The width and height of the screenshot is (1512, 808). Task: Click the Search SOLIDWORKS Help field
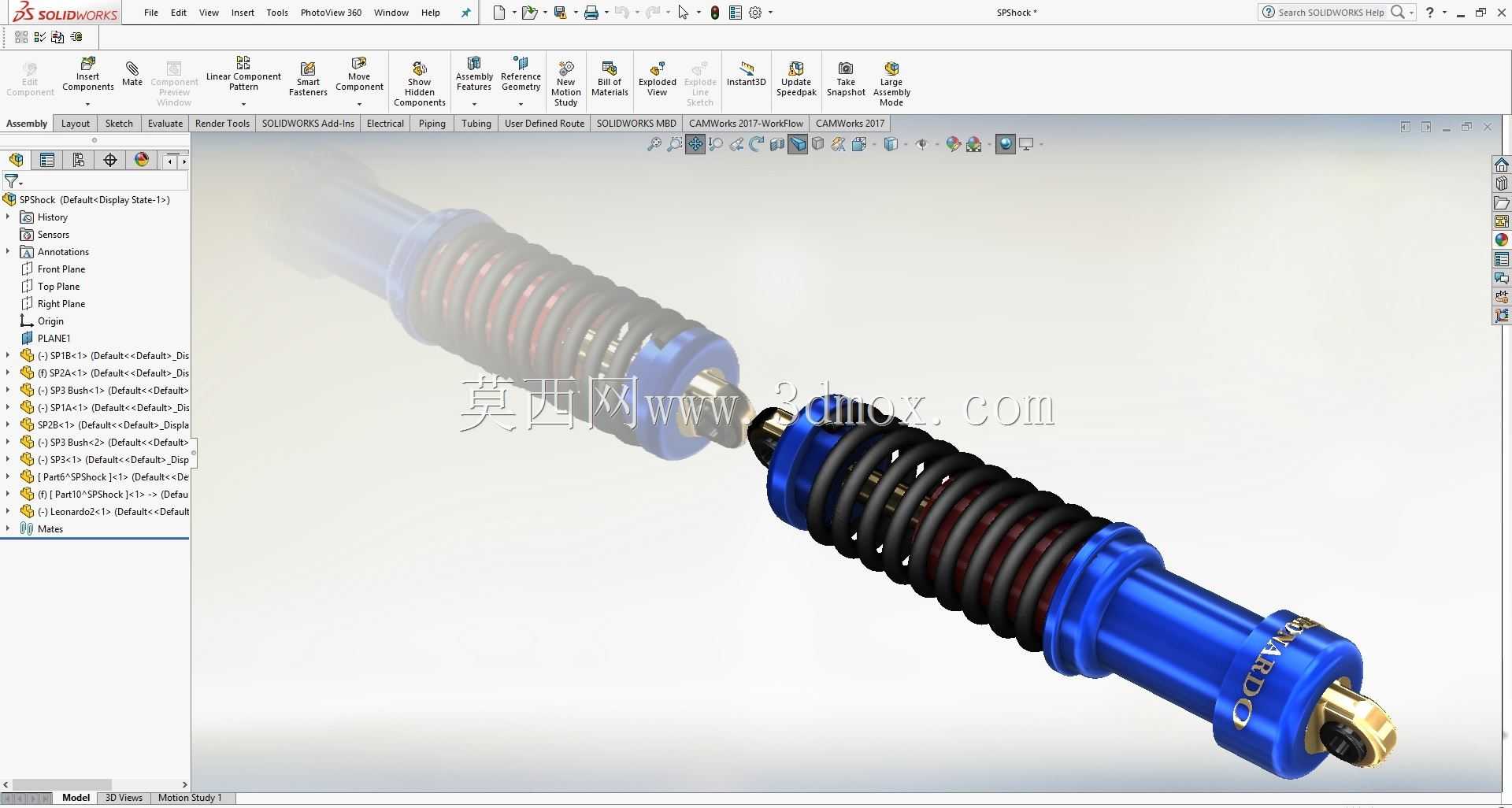coord(1330,13)
